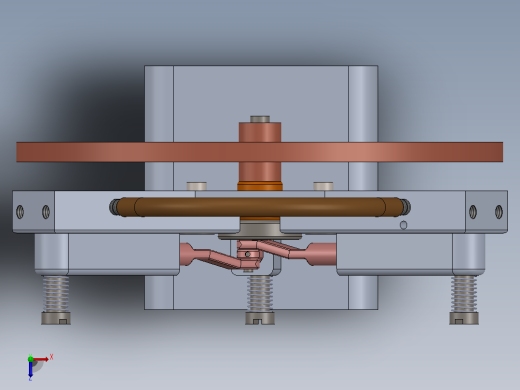The height and width of the screenshot is (390, 520).
Task: Select the copper cylinder hub above the bar
Action: point(260,132)
